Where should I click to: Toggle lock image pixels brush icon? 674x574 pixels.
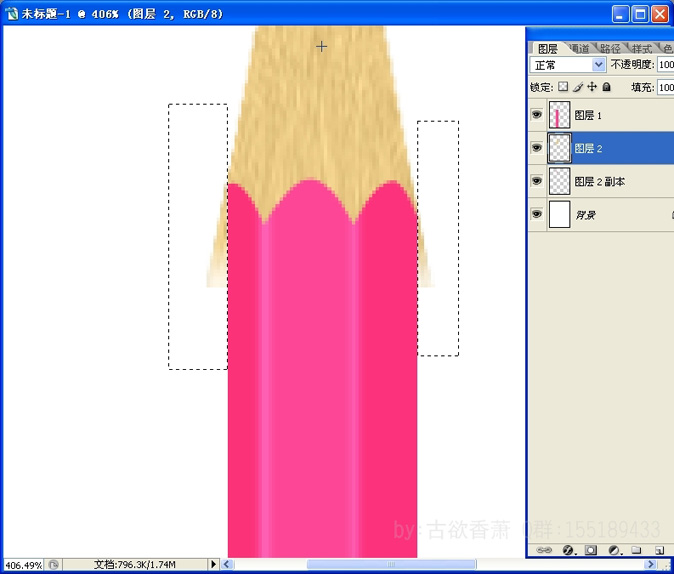click(x=578, y=87)
